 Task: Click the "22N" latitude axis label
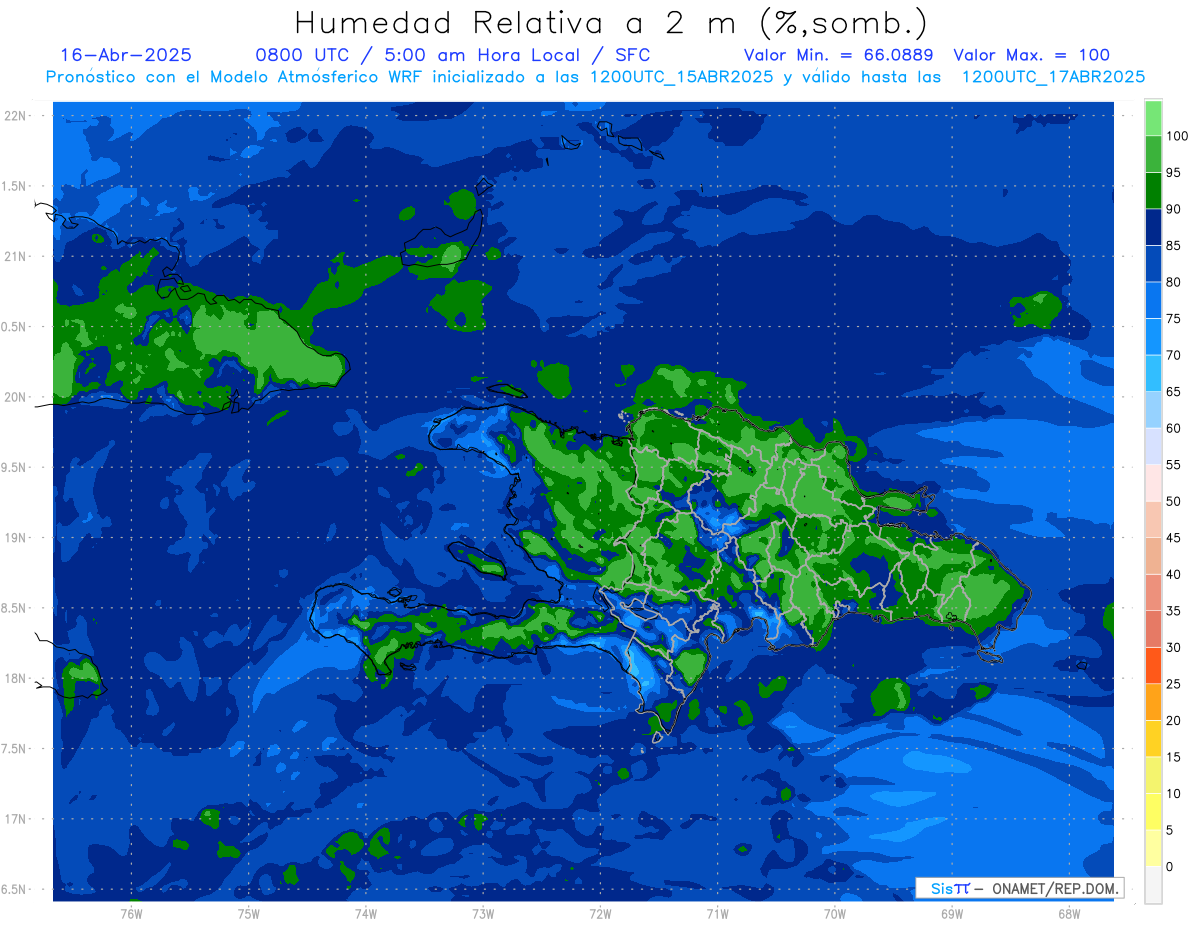(x=14, y=116)
